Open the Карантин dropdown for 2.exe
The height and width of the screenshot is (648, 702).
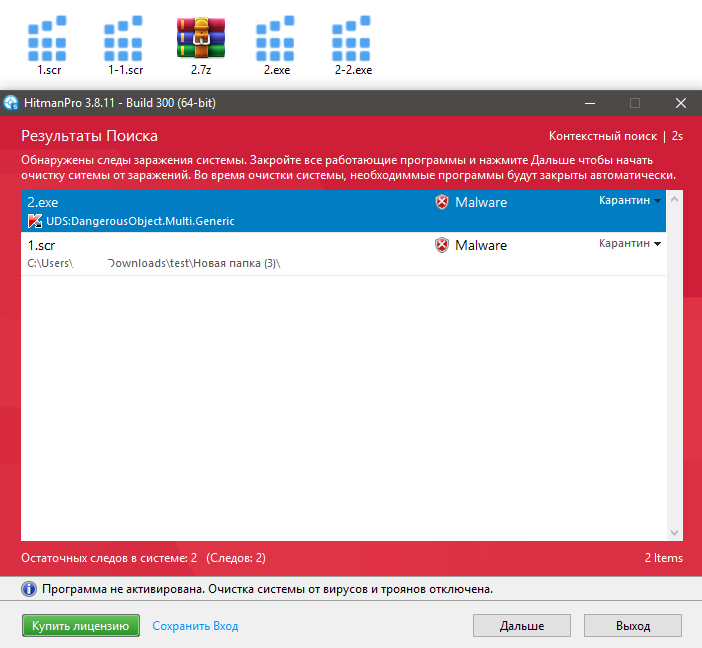pos(630,200)
